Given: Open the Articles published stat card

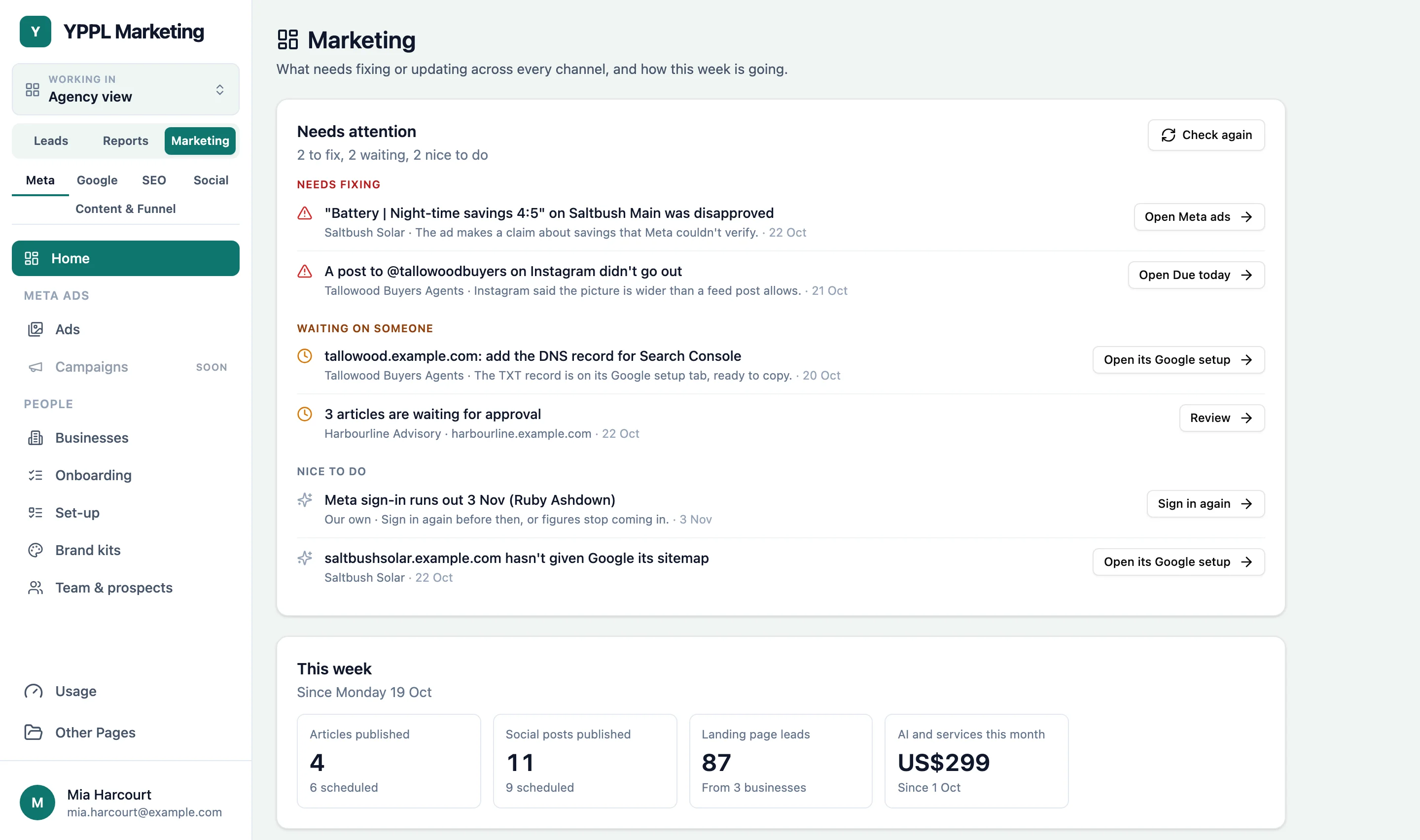Looking at the screenshot, I should (x=389, y=761).
